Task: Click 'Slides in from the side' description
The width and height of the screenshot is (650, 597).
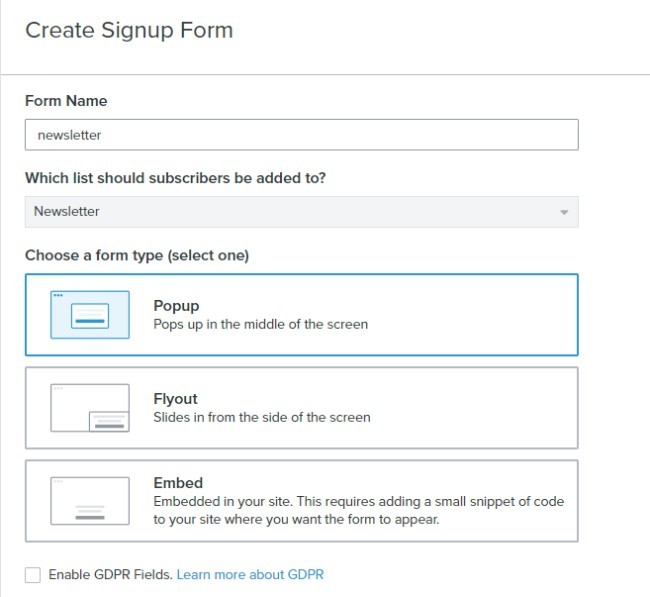Action: (x=261, y=417)
